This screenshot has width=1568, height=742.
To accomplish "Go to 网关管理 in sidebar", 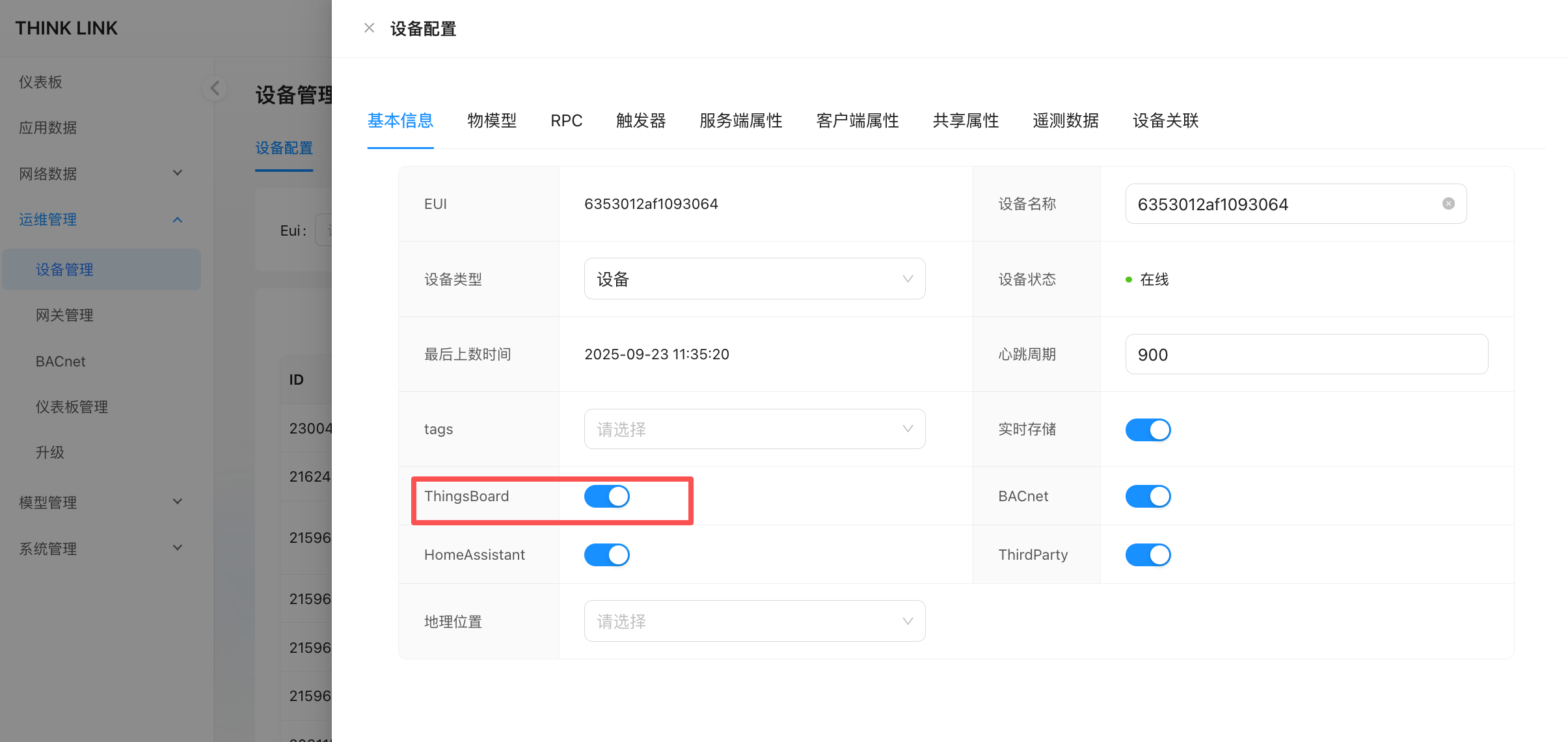I will (x=64, y=316).
